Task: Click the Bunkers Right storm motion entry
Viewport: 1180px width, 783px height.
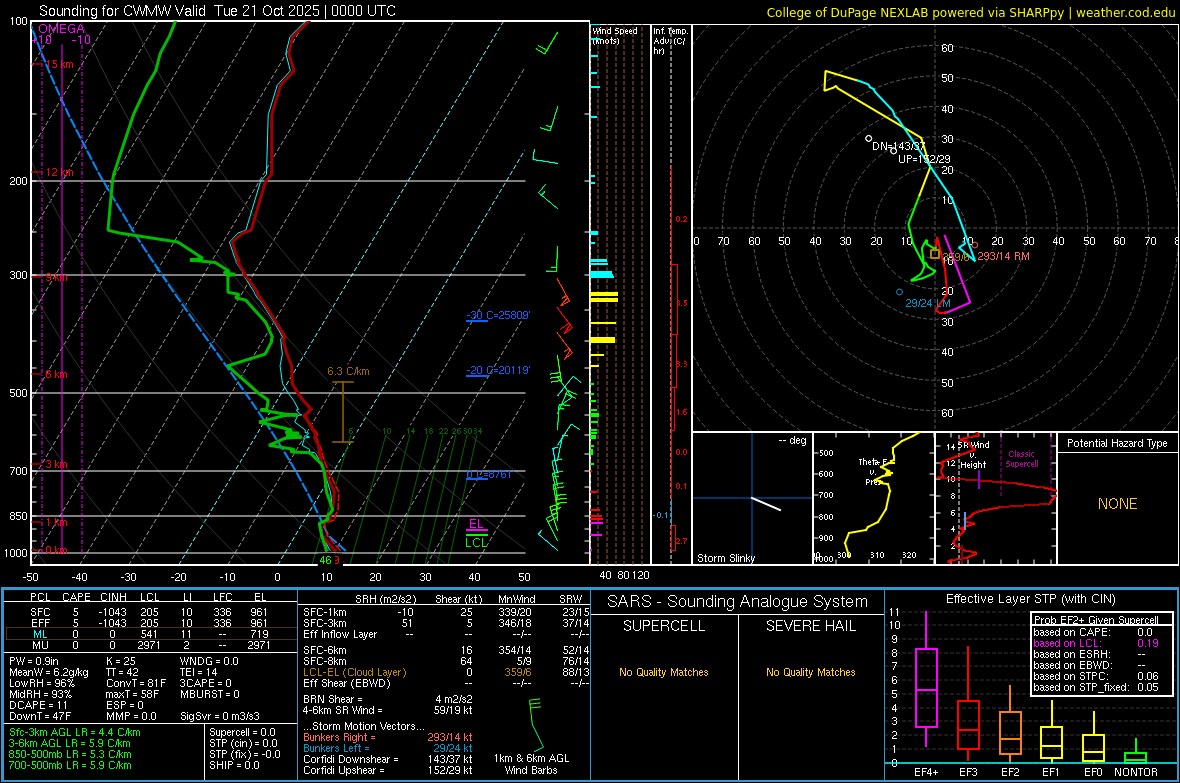Action: (x=388, y=737)
